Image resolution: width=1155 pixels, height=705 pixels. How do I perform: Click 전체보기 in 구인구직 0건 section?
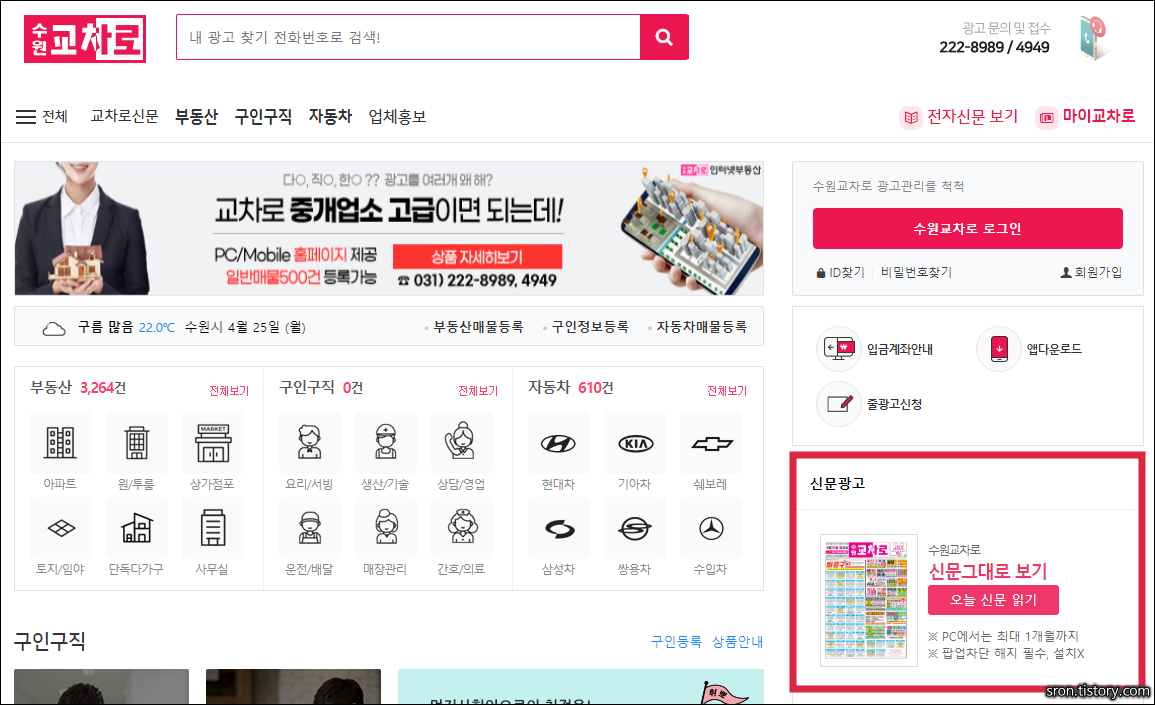coord(478,390)
